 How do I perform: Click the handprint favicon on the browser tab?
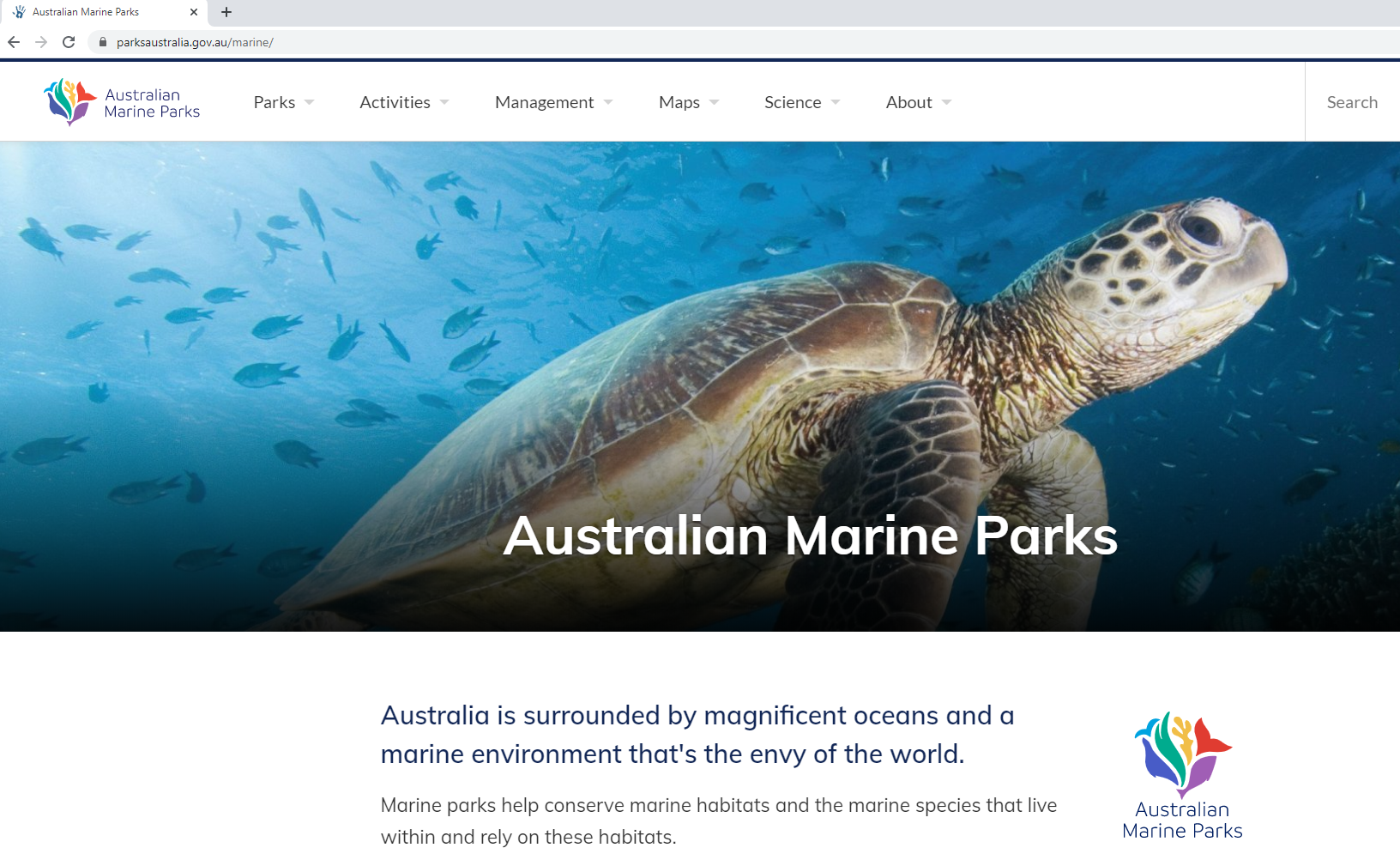[x=19, y=12]
